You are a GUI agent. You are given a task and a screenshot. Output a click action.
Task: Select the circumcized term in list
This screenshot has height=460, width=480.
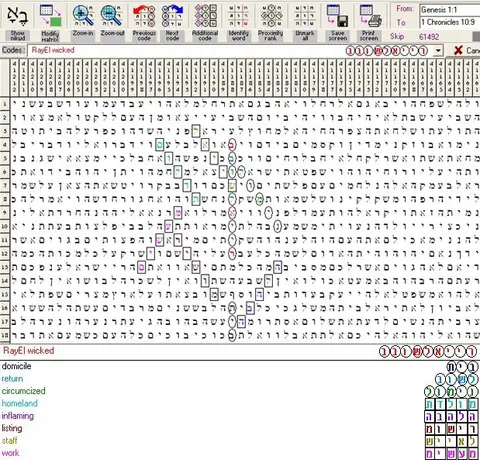pyautogui.click(x=23, y=391)
